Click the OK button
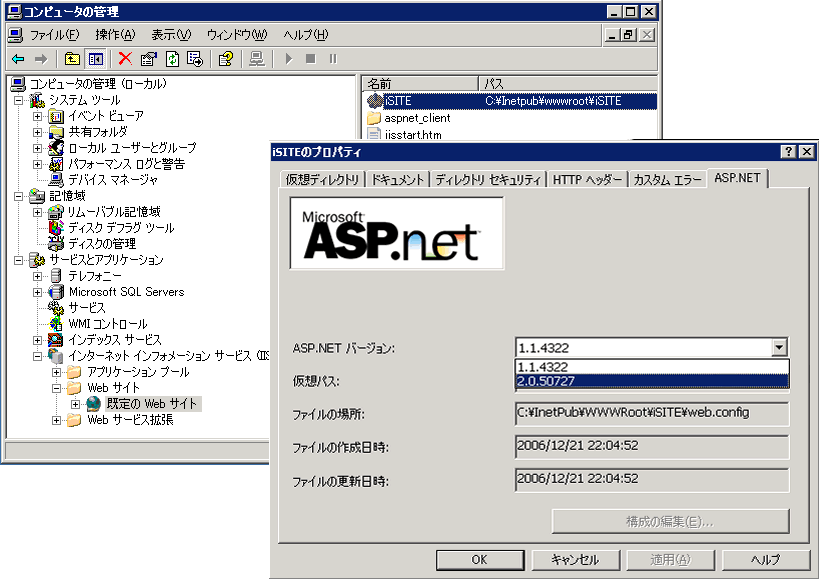The width and height of the screenshot is (820, 580). (480, 560)
